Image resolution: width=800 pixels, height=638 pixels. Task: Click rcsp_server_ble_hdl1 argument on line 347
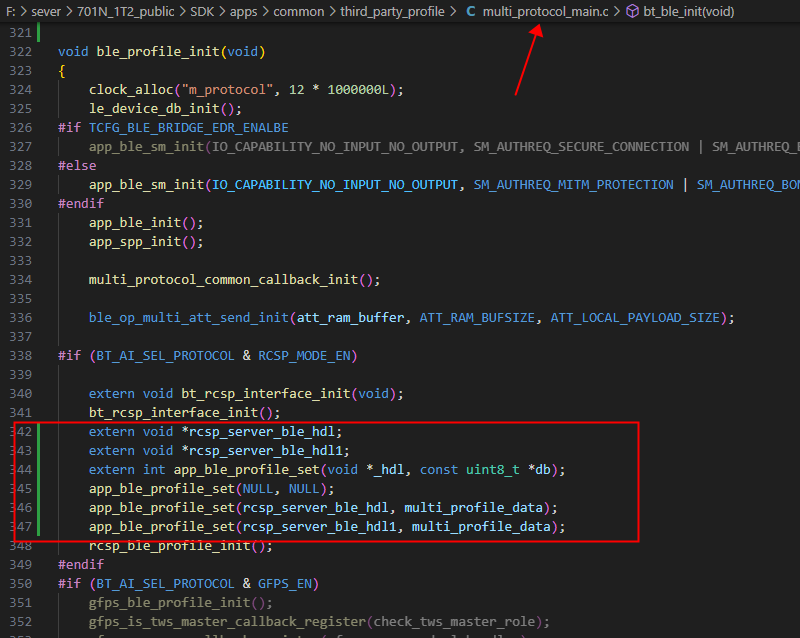319,527
